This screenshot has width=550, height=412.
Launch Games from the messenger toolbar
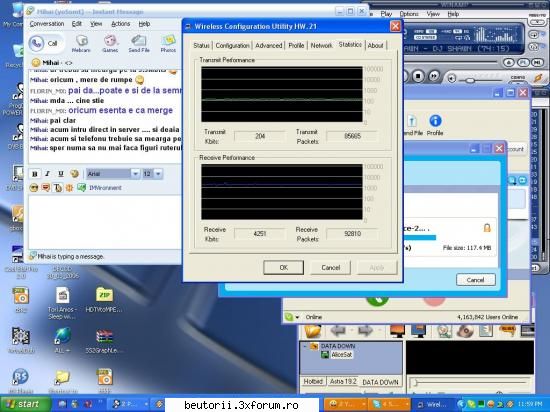click(110, 44)
